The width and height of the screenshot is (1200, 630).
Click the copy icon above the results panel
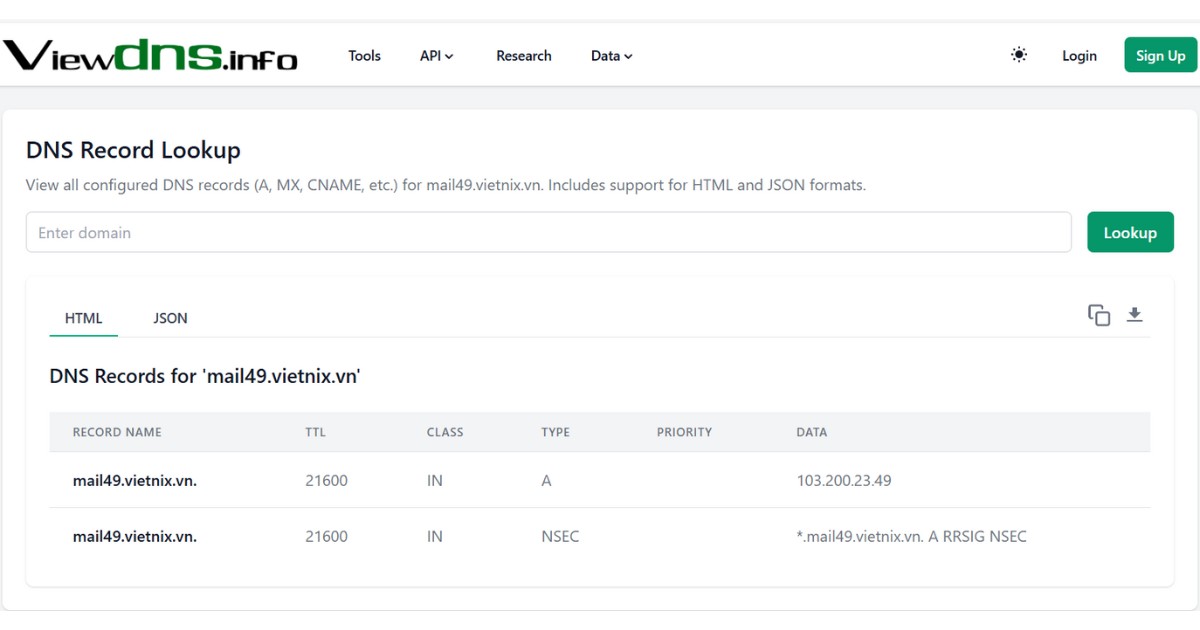[1098, 314]
